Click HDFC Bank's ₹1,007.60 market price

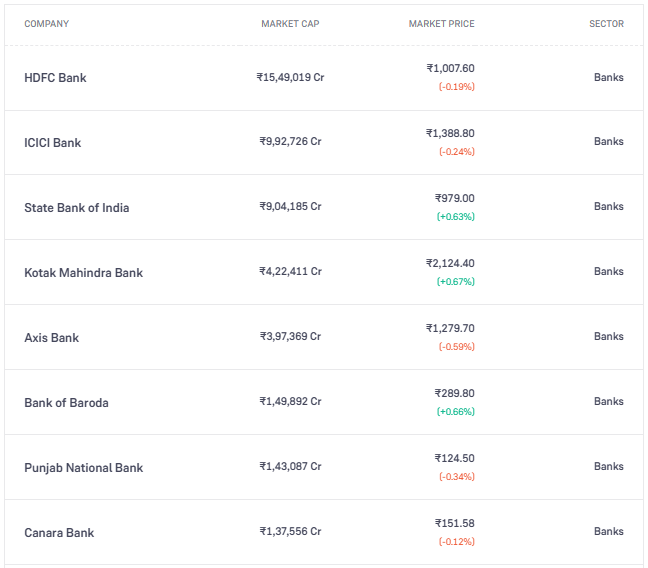click(450, 69)
